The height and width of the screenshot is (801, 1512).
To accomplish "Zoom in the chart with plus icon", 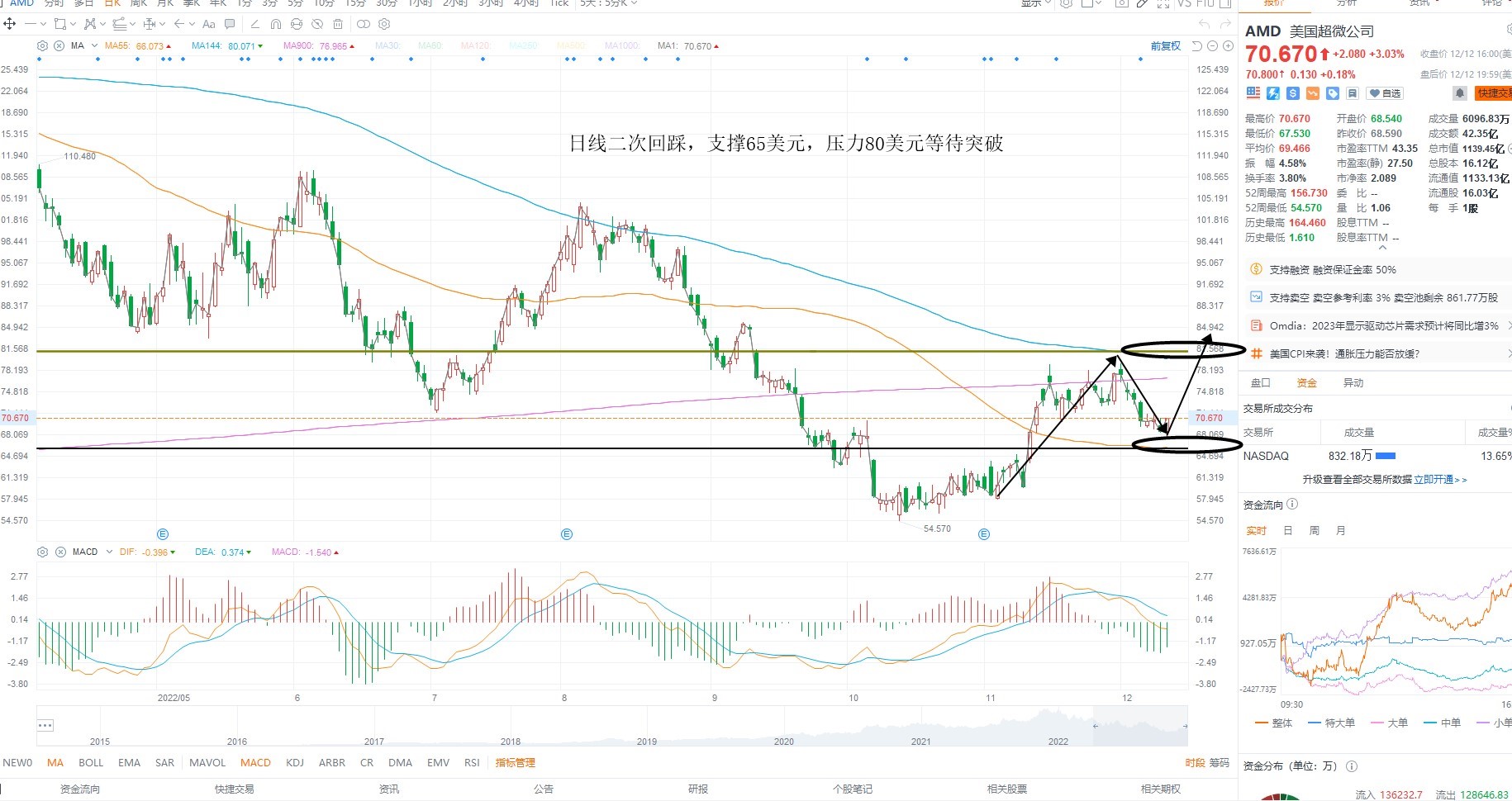I will click(x=1227, y=46).
